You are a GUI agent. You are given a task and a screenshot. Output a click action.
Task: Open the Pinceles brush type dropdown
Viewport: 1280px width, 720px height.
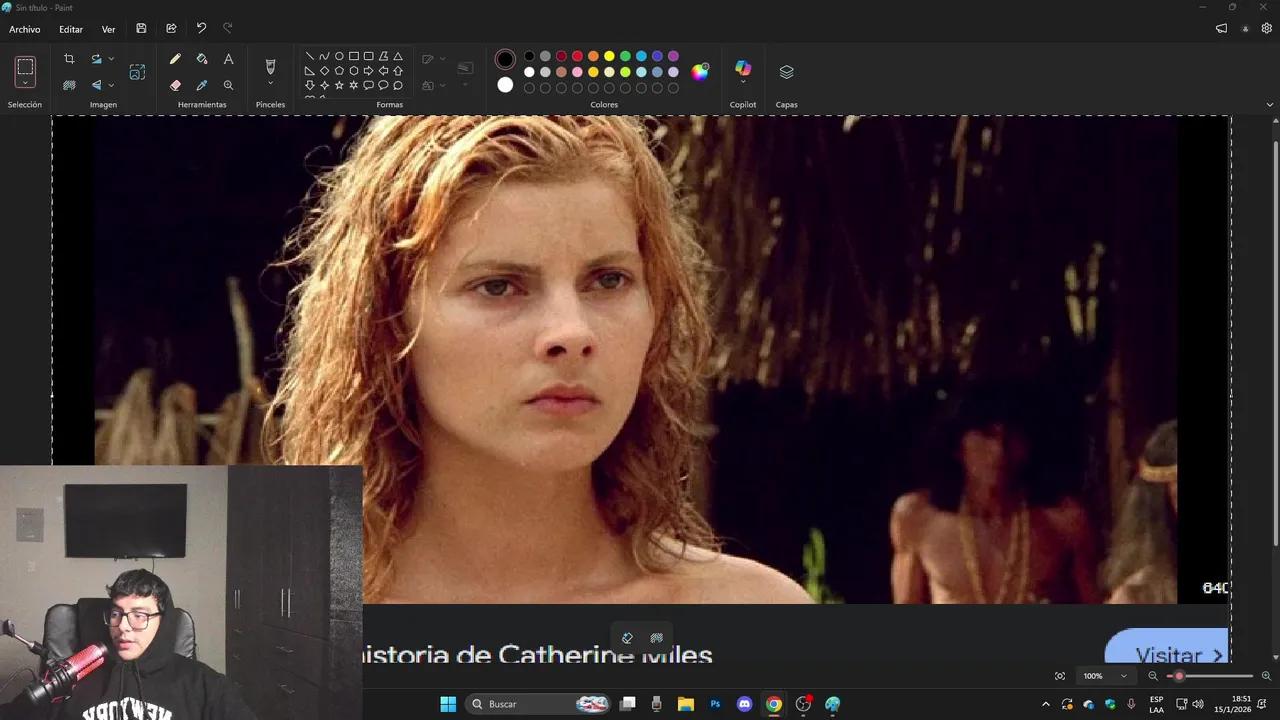pos(270,84)
